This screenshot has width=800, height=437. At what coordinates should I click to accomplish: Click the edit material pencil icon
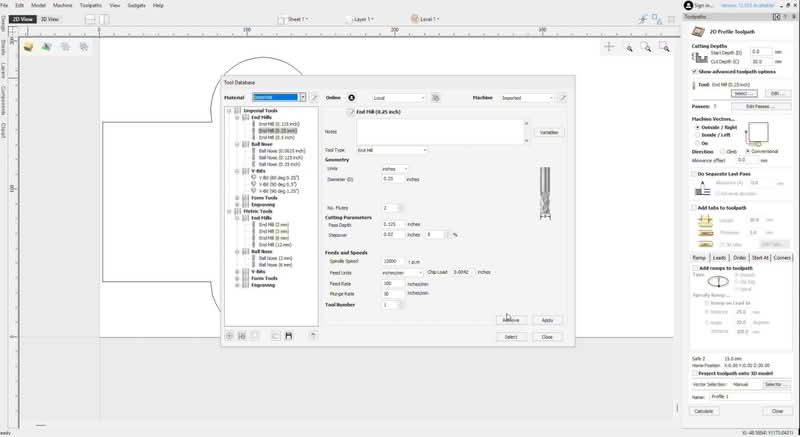pyautogui.click(x=314, y=98)
